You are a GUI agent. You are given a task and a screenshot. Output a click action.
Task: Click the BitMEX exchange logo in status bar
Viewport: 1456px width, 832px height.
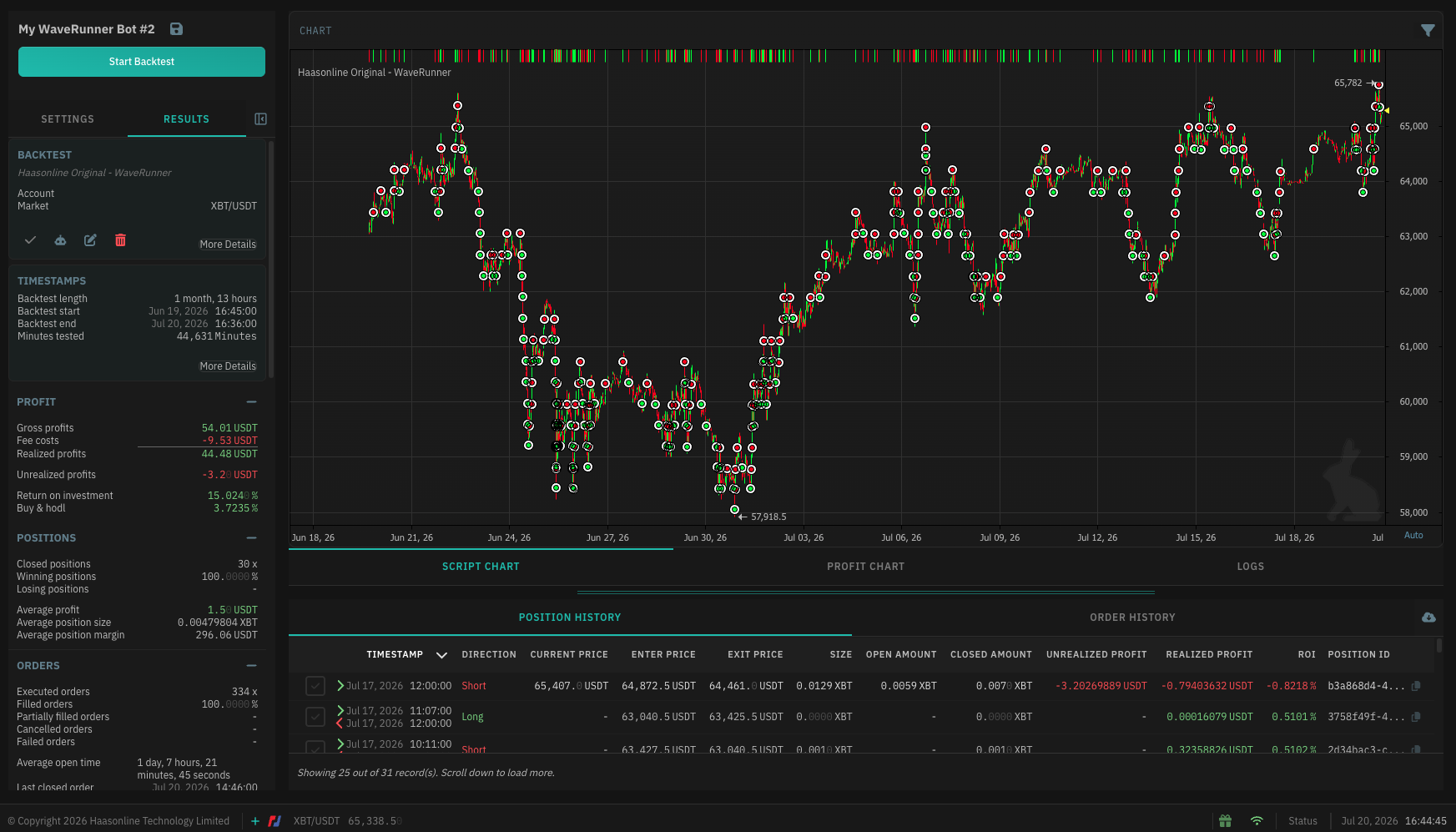click(x=275, y=821)
